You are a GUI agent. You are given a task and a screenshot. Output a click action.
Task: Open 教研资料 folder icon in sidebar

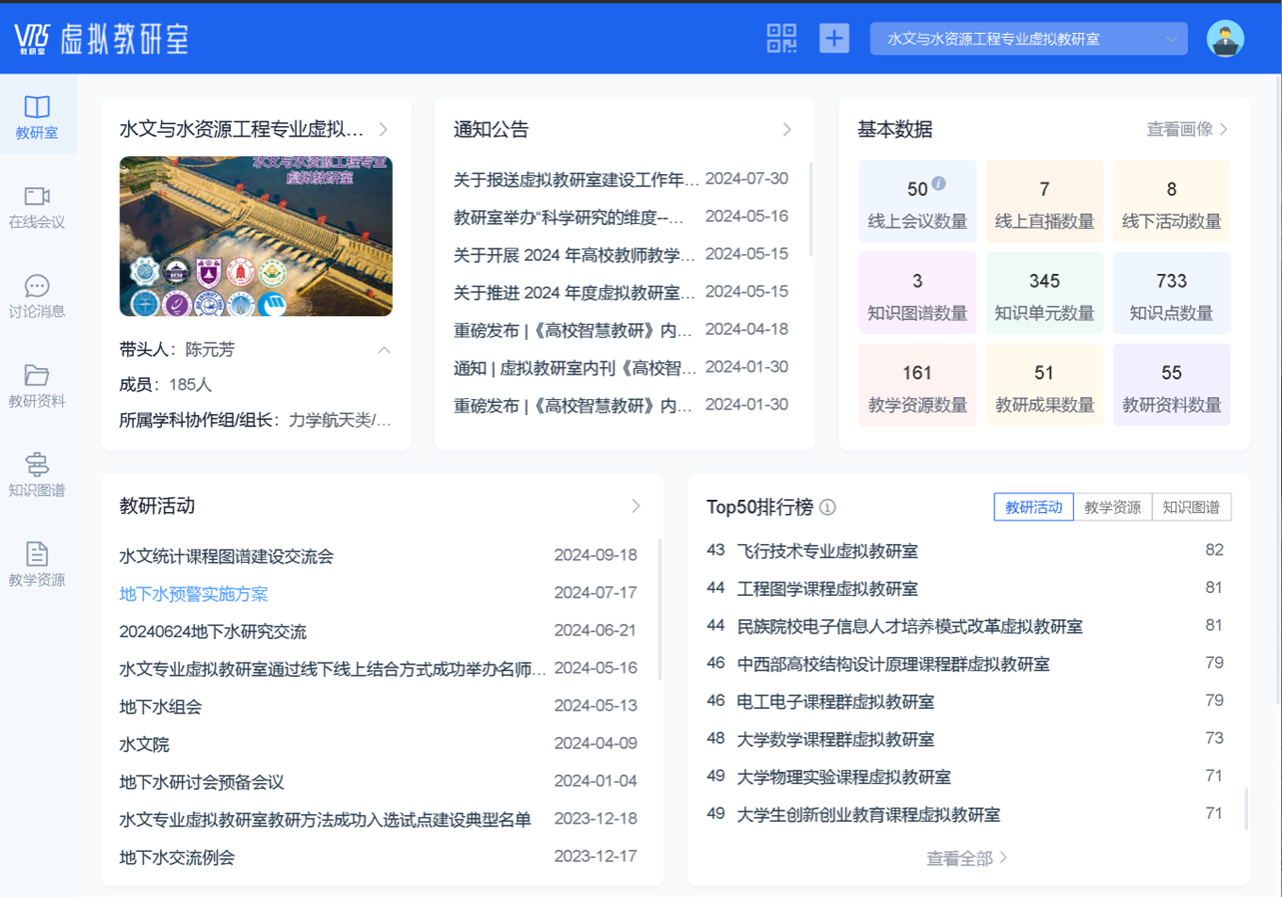click(x=37, y=375)
